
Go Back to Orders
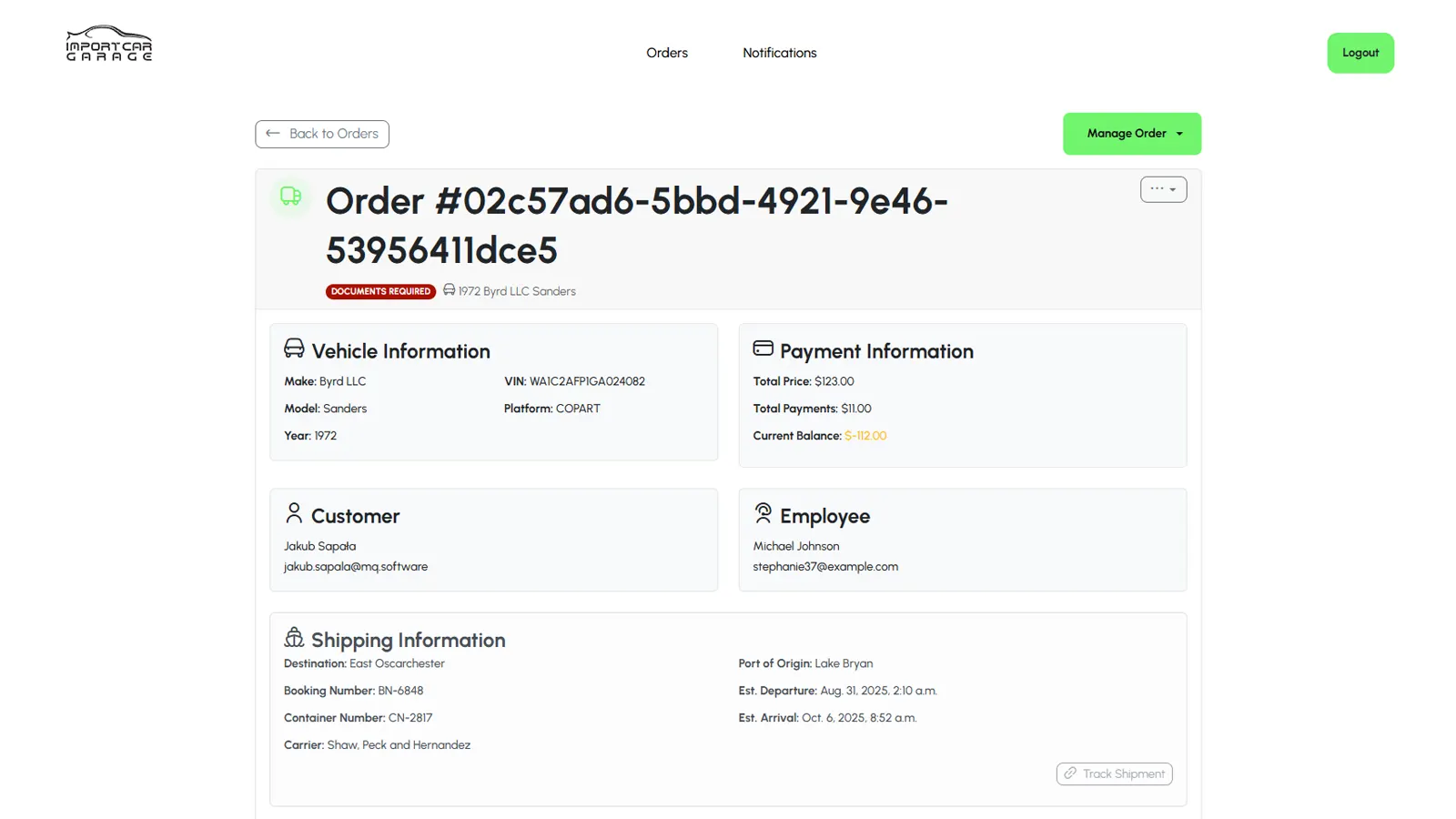(x=322, y=134)
